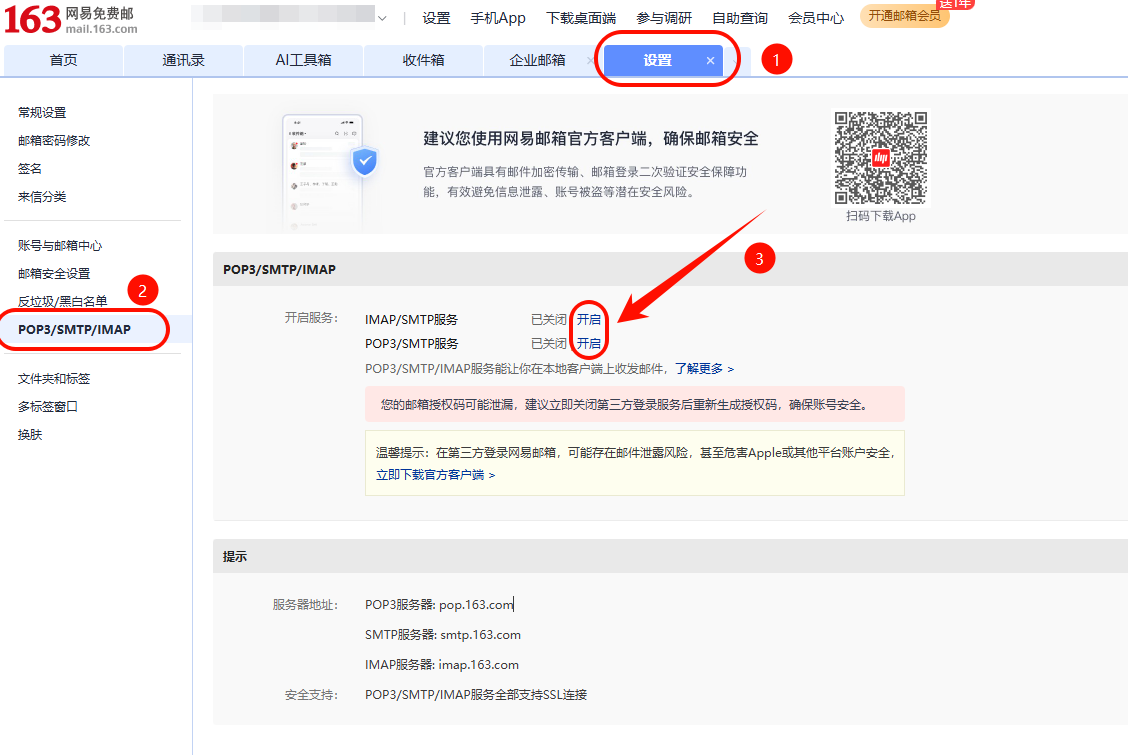The width and height of the screenshot is (1128, 755).
Task: Switch to 通讯录 tab
Action: [183, 60]
